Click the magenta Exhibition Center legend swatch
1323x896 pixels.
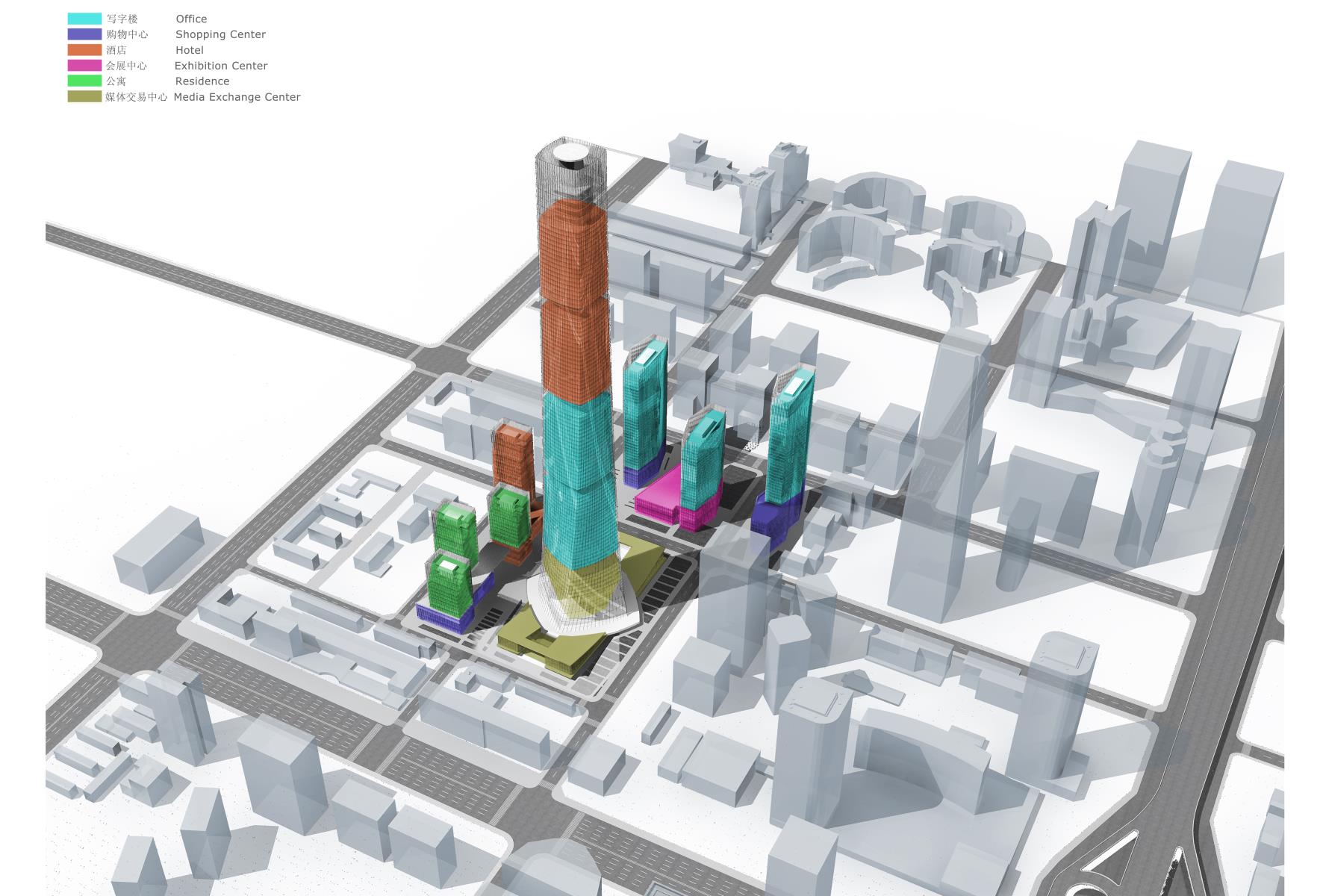[x=84, y=66]
